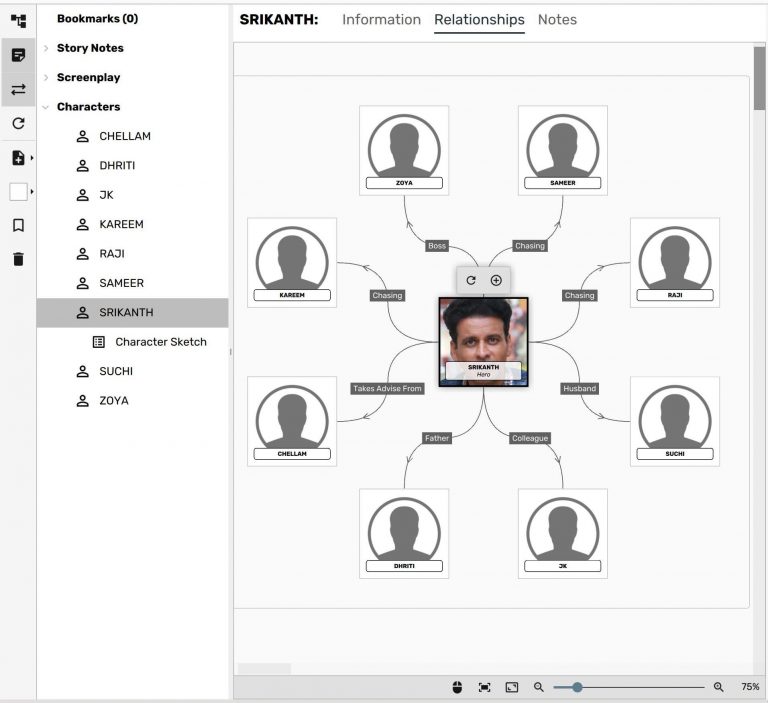
Task: Select Character Sketch under SRIKANTH
Action: pos(160,342)
